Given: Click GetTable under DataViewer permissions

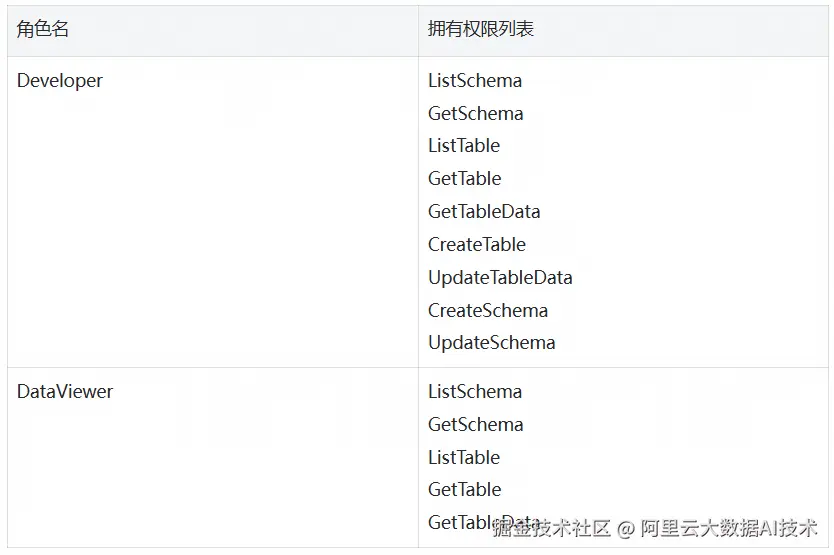Looking at the screenshot, I should pos(464,490).
